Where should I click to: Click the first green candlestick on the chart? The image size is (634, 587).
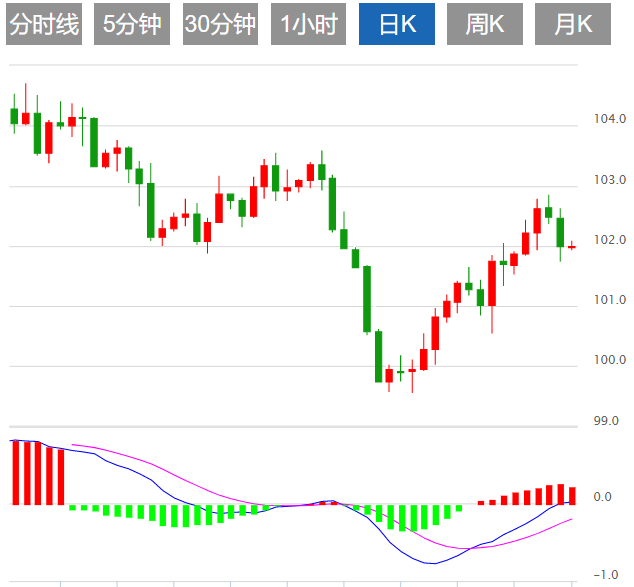14,116
